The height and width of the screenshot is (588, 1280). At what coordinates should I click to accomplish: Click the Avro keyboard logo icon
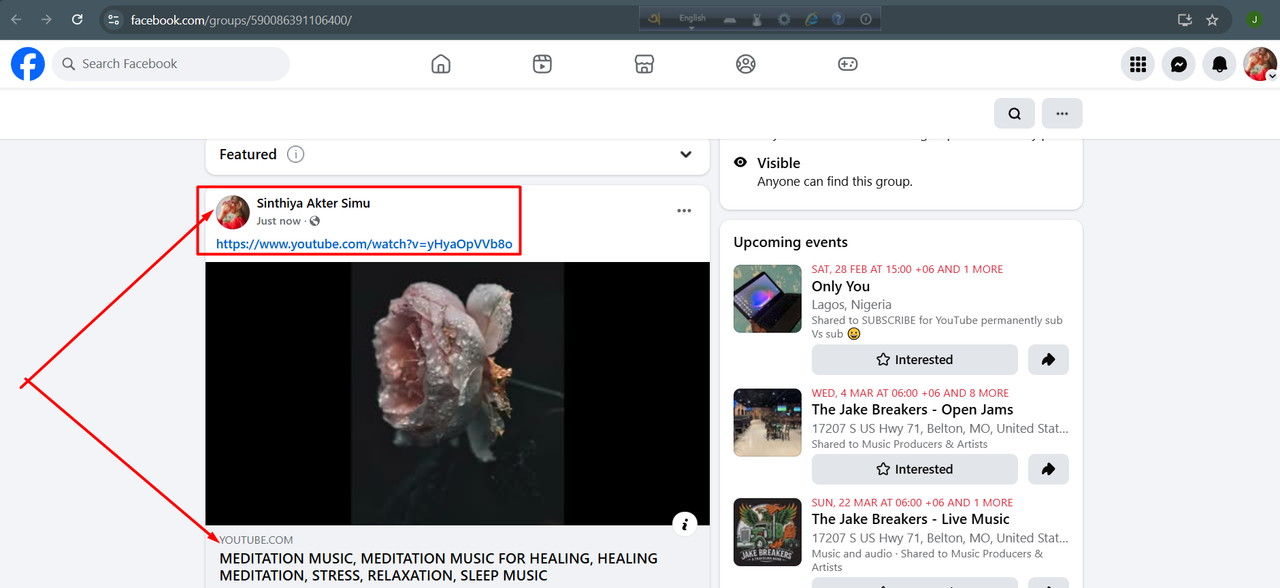(x=654, y=19)
